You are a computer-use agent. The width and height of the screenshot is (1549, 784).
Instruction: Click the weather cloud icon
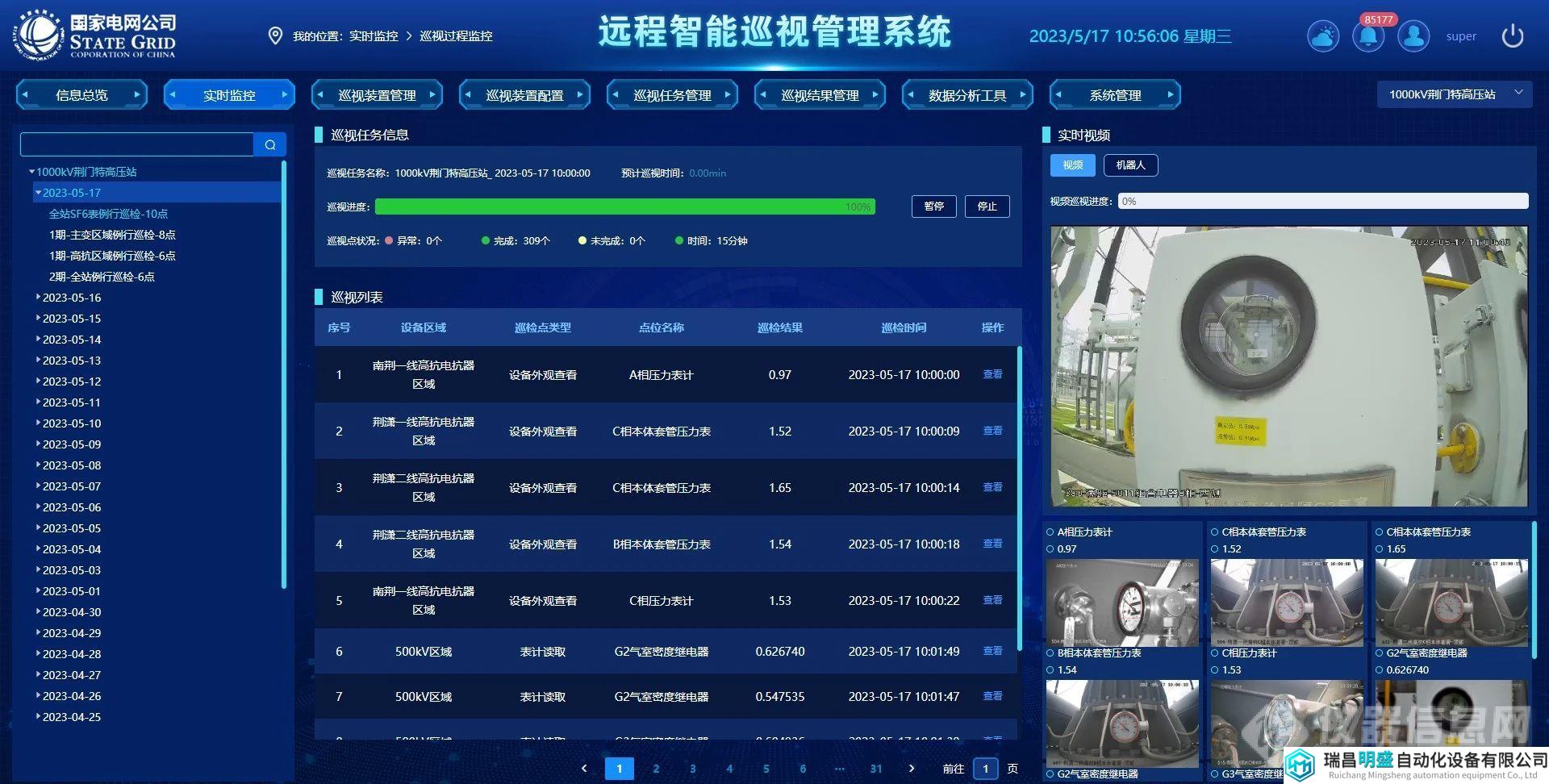click(x=1323, y=36)
